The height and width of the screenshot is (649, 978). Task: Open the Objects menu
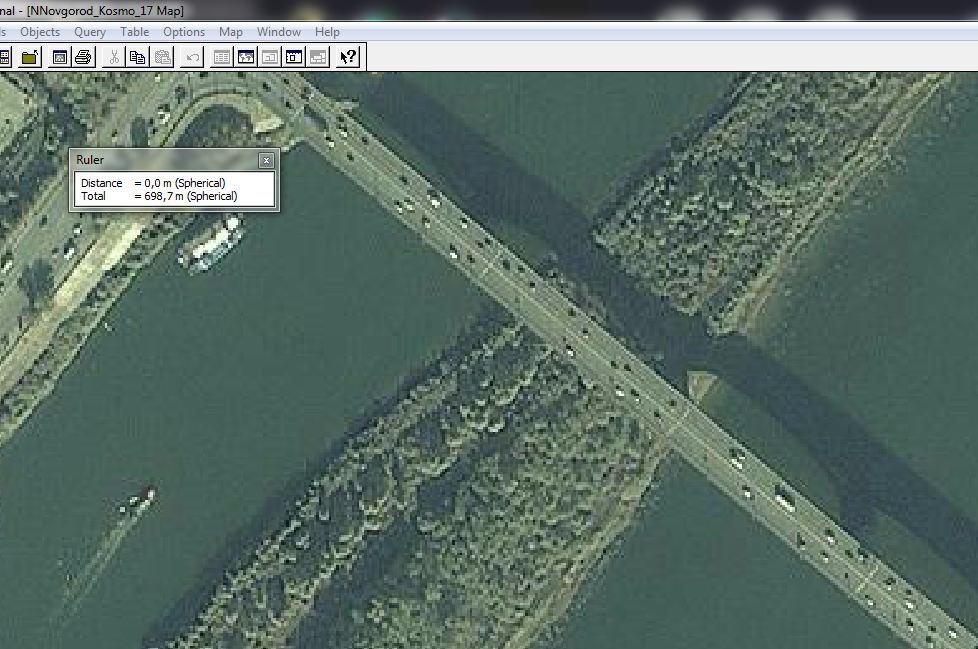pyautogui.click(x=40, y=32)
